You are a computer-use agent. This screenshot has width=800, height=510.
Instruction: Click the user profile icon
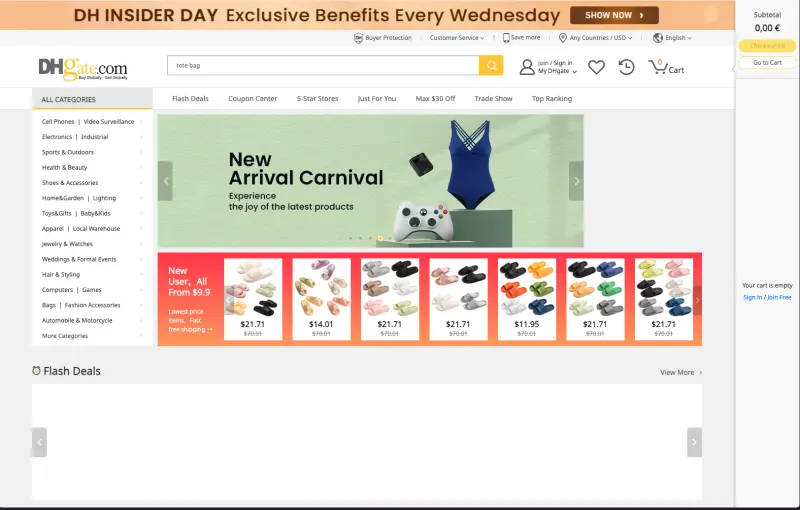click(x=527, y=67)
